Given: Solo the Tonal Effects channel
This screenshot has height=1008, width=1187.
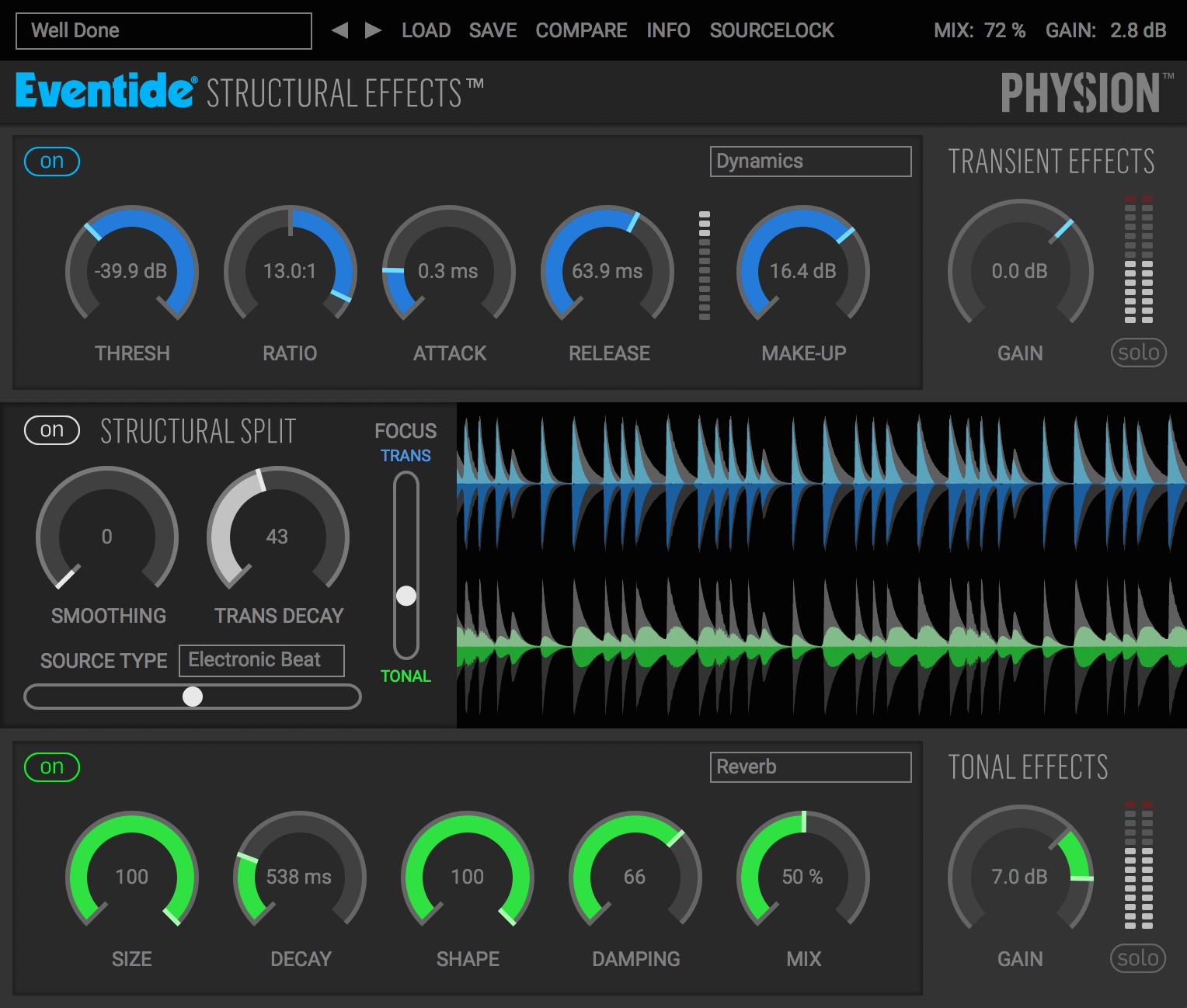Looking at the screenshot, I should point(1138,958).
